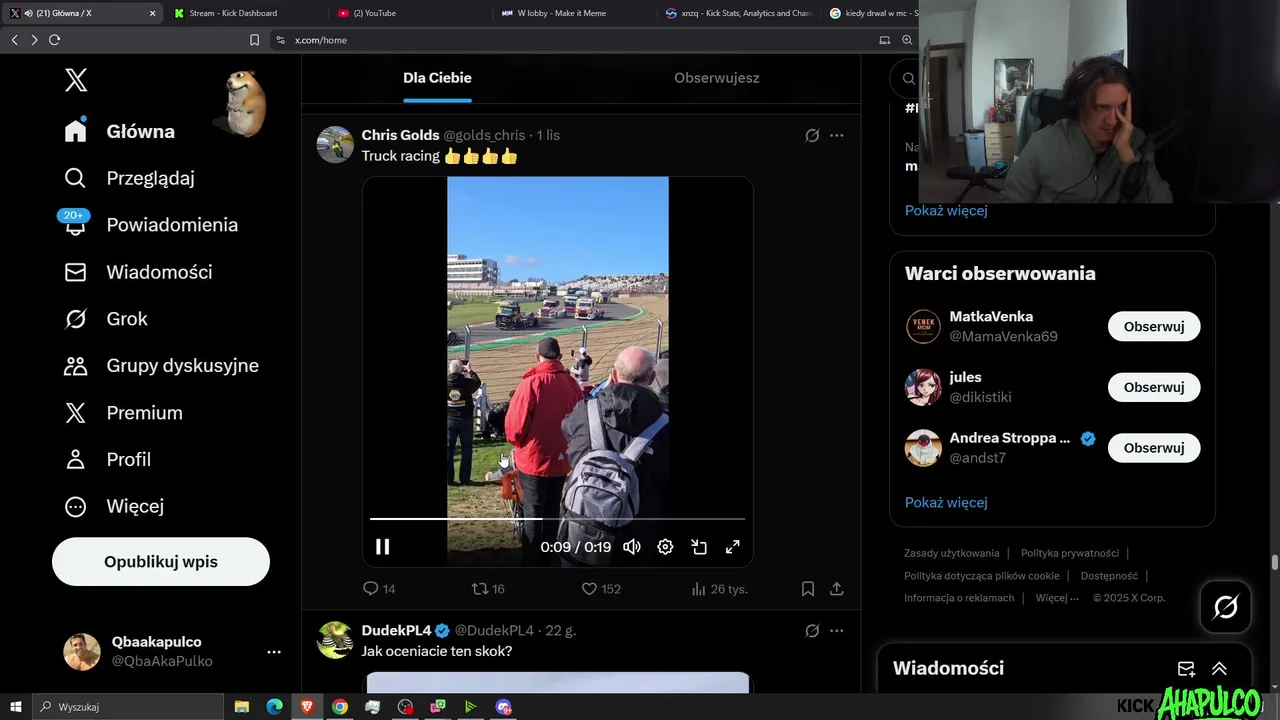Image resolution: width=1280 pixels, height=720 pixels.
Task: Compose new message in Wiadomości drawer
Action: 1186,669
